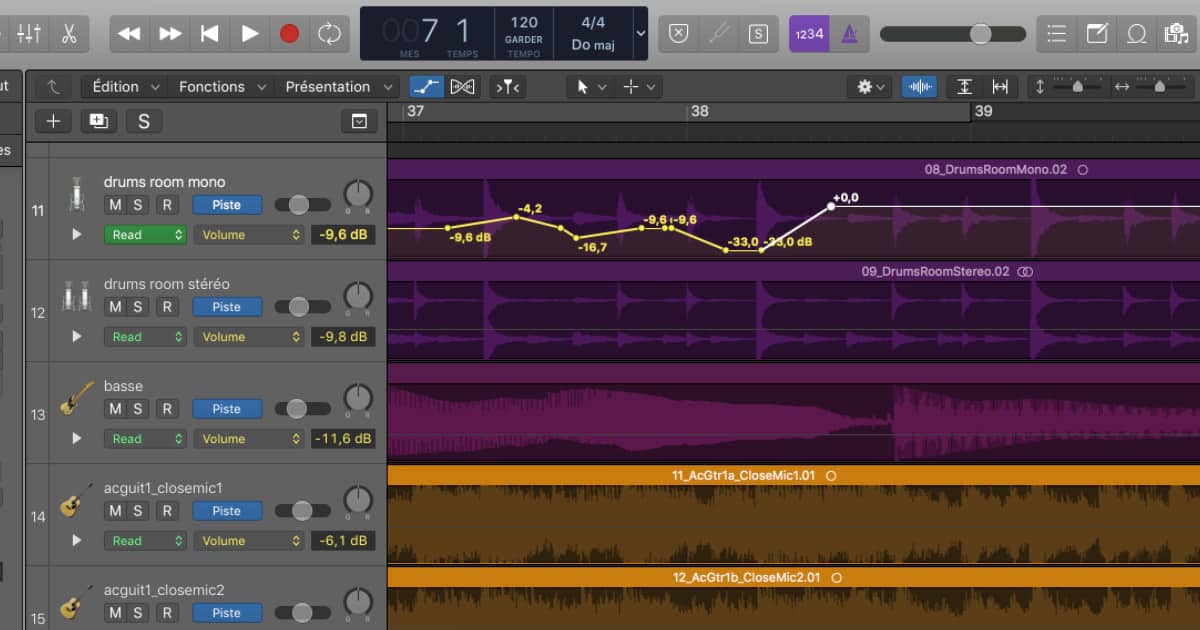
Task: Fast forward with the double-right arrow button
Action: [170, 34]
